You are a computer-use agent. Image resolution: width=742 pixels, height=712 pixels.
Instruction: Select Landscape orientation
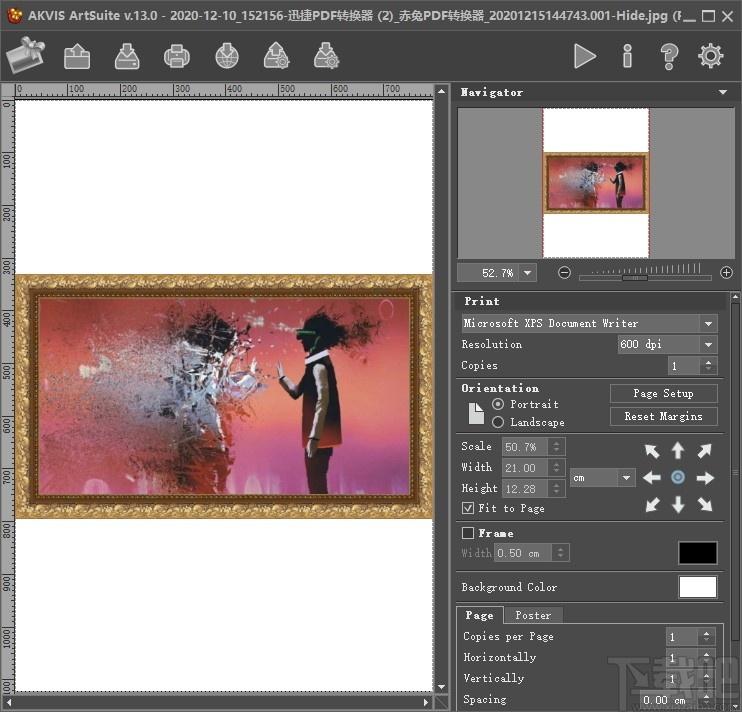(498, 422)
